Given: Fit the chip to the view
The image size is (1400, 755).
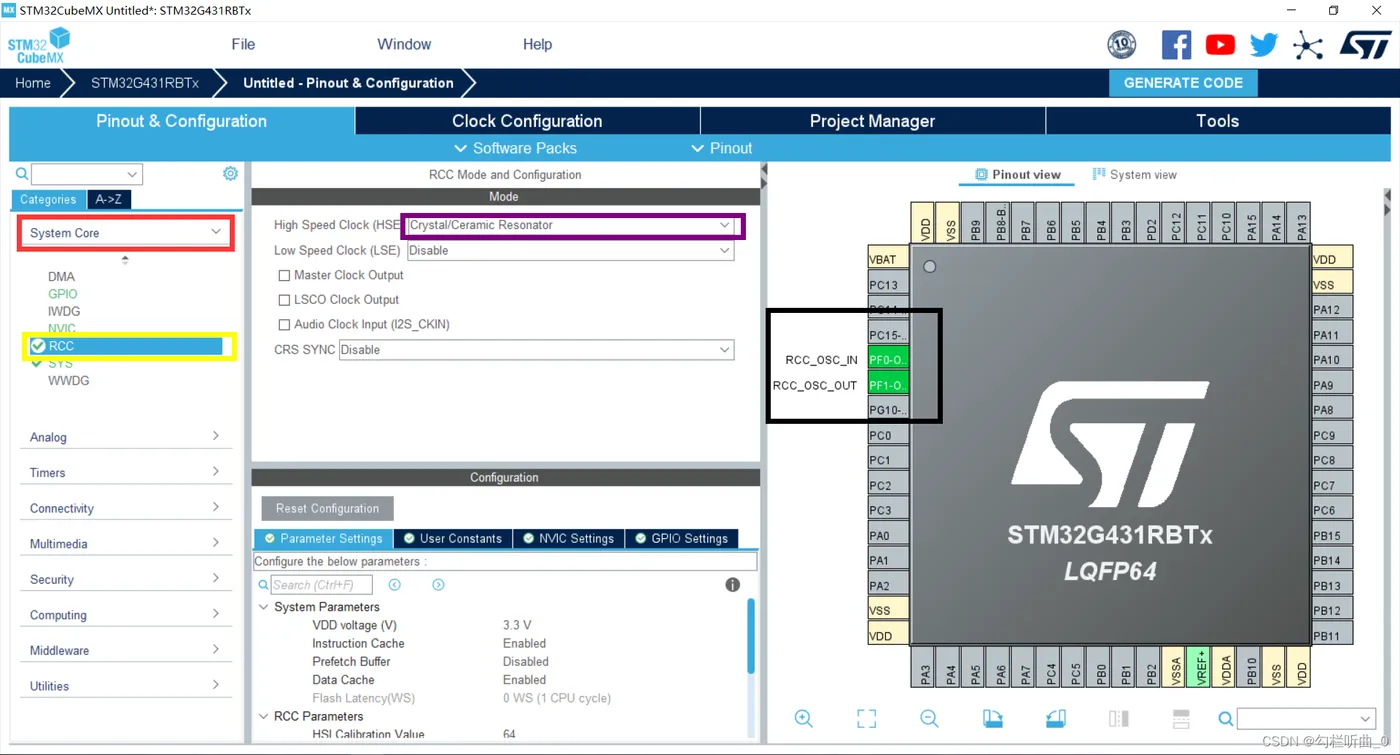Looking at the screenshot, I should (x=866, y=719).
